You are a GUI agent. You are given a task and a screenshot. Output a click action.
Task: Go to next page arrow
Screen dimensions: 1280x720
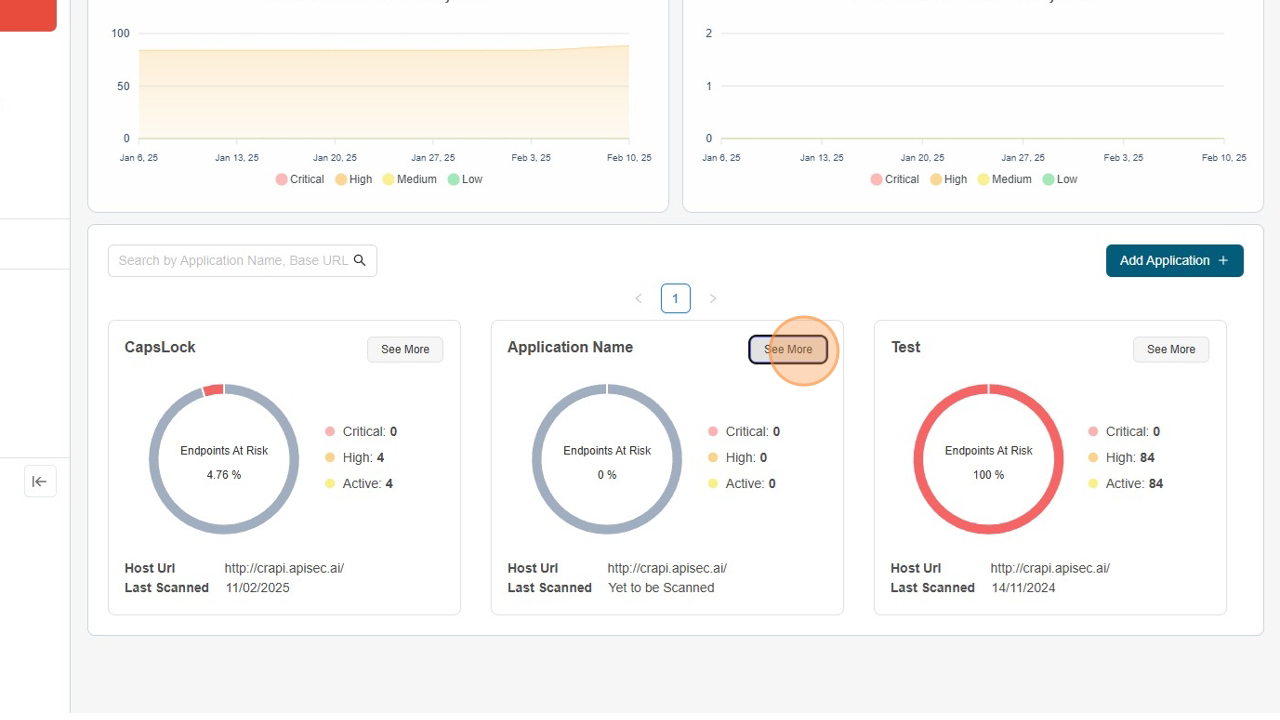(713, 299)
